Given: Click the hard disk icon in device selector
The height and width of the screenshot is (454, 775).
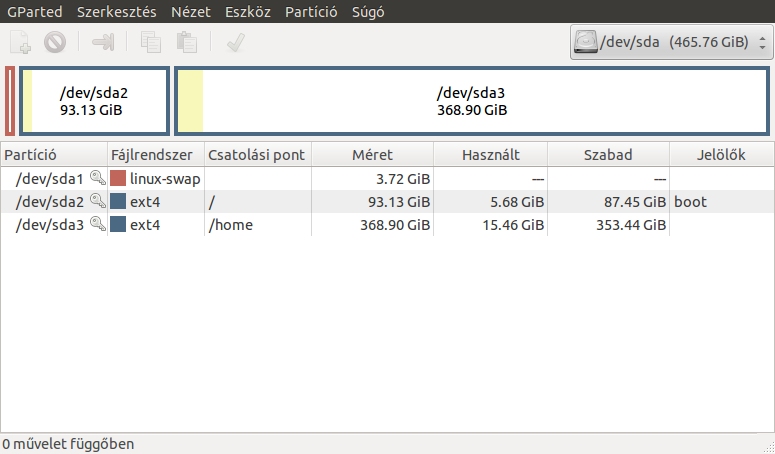Looking at the screenshot, I should point(586,42).
